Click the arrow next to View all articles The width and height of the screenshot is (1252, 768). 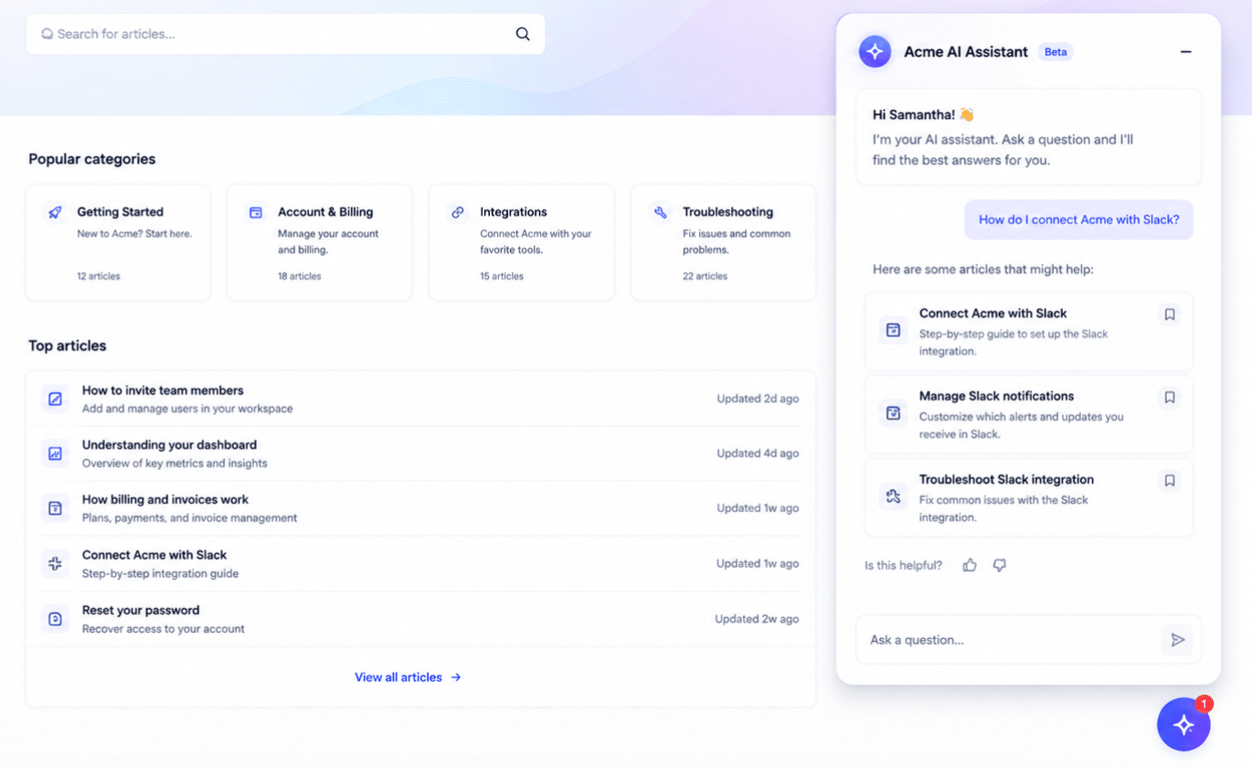(x=456, y=678)
